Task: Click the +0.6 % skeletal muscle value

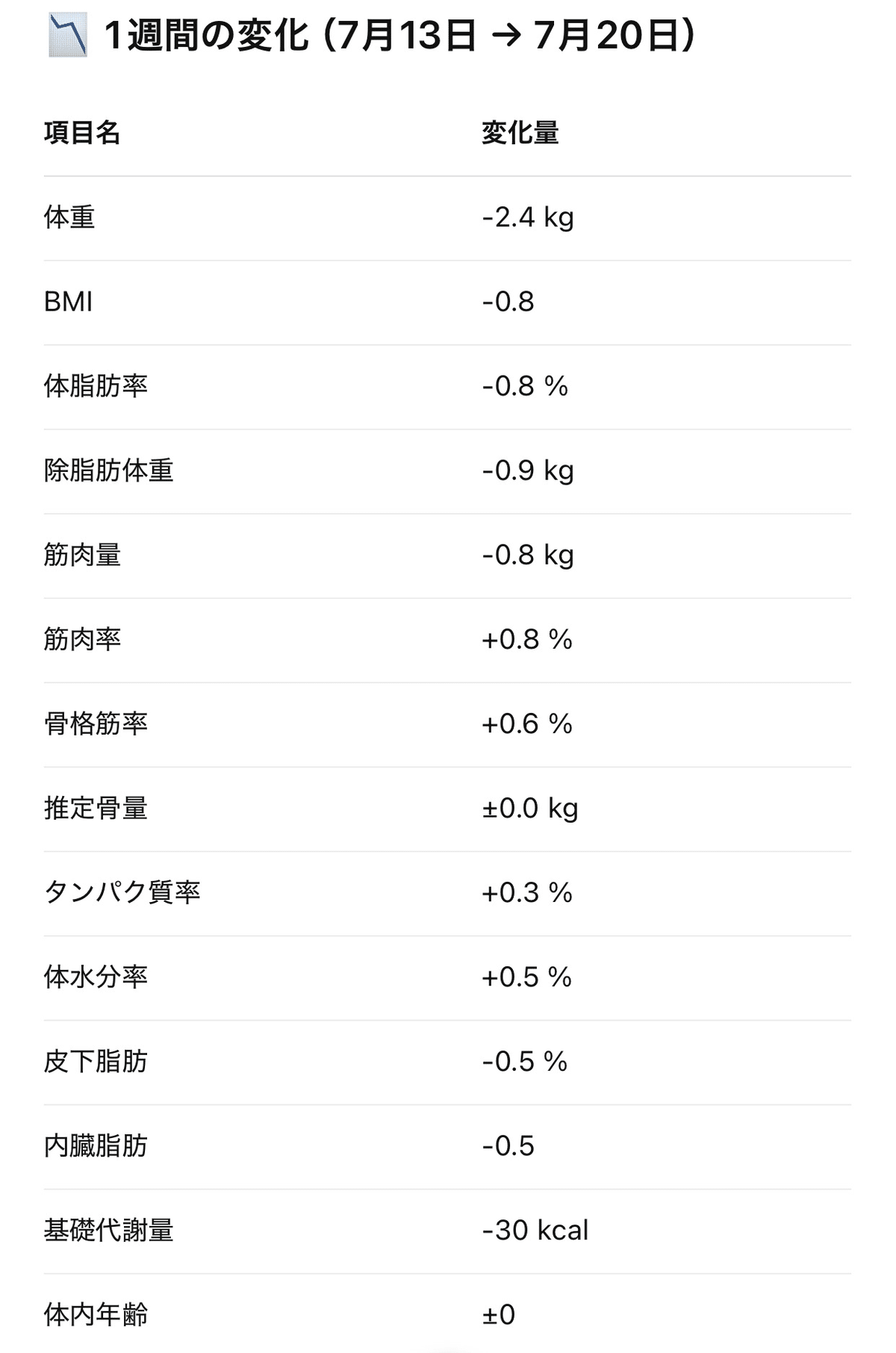Action: (526, 724)
